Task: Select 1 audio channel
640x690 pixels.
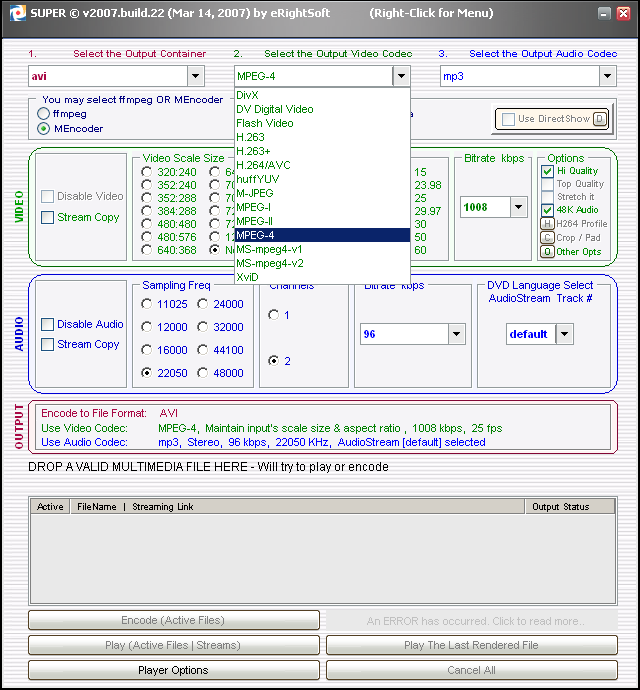Action: tap(273, 315)
